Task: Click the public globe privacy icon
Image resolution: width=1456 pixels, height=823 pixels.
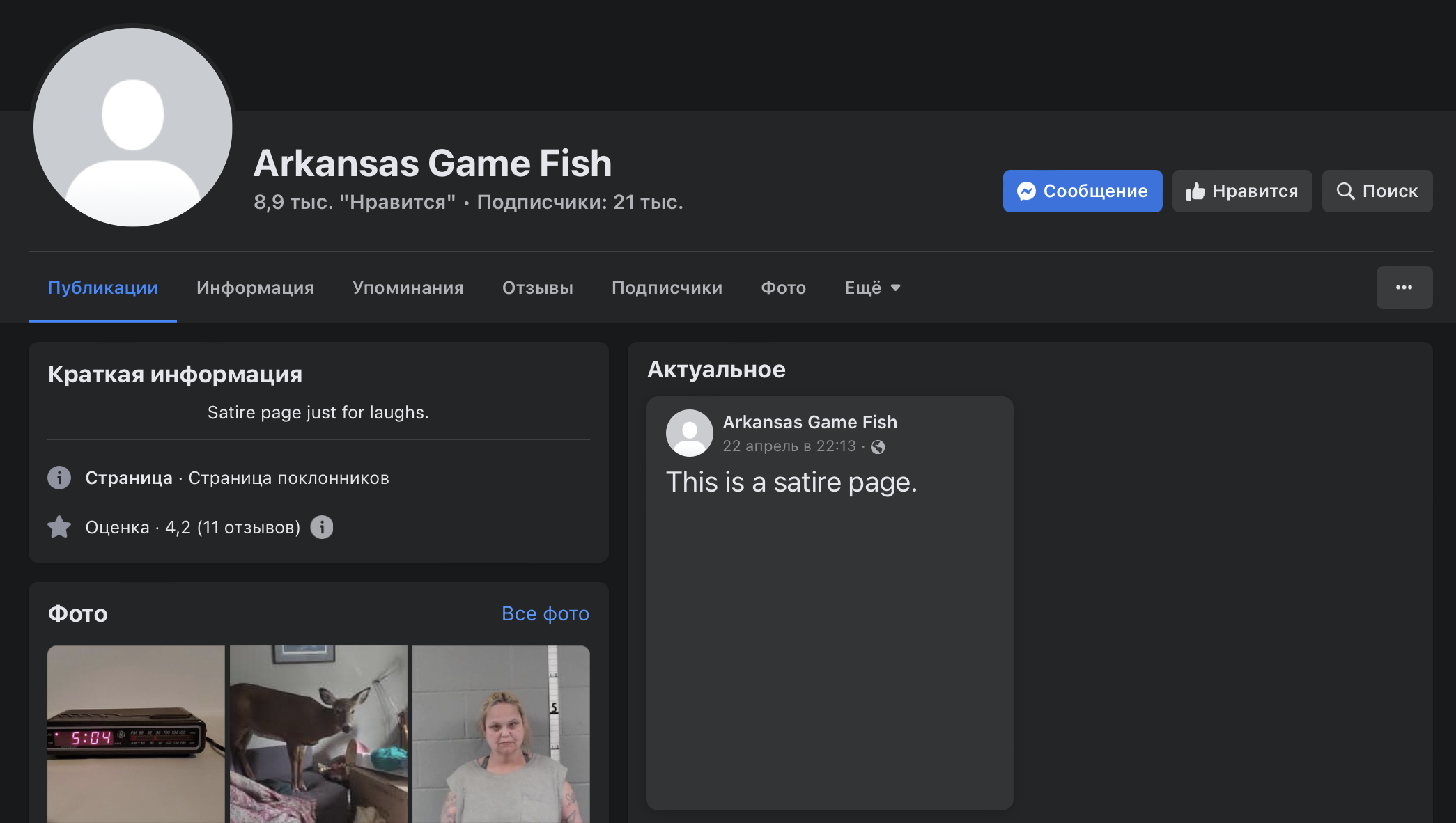Action: click(878, 447)
